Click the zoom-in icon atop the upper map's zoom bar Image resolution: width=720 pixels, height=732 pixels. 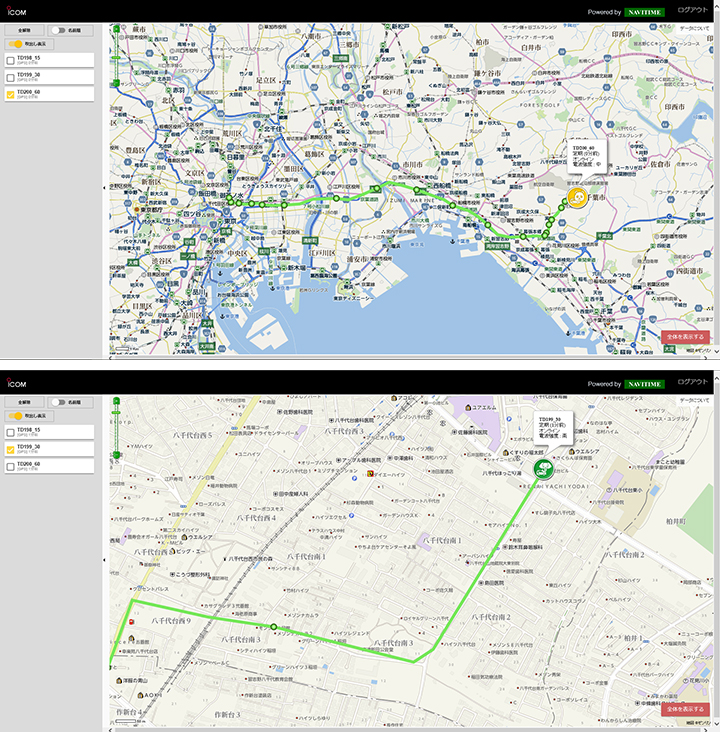coord(117,29)
